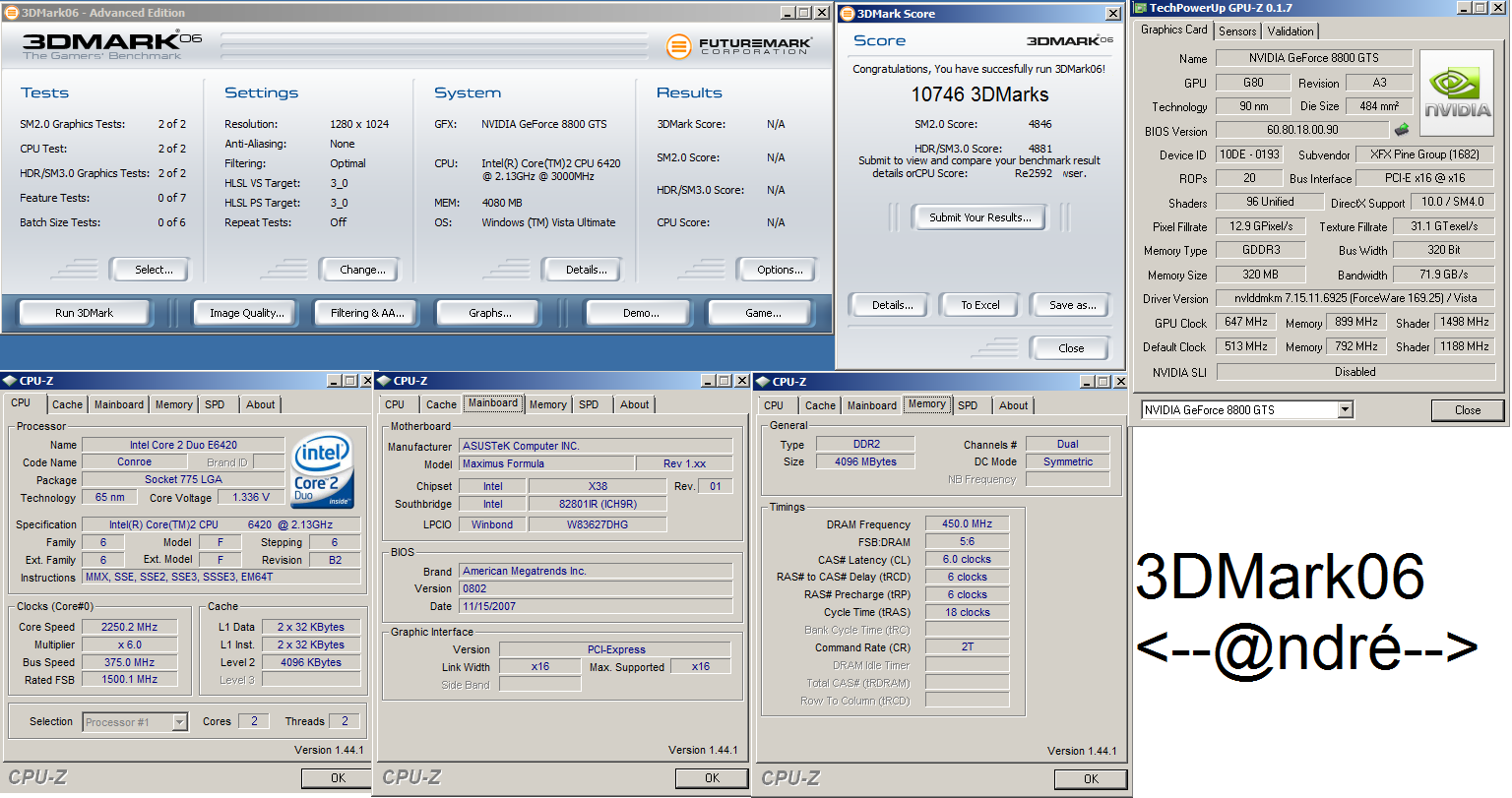This screenshot has width=1512, height=798.
Task: Export score with To Excel button
Action: 979,305
